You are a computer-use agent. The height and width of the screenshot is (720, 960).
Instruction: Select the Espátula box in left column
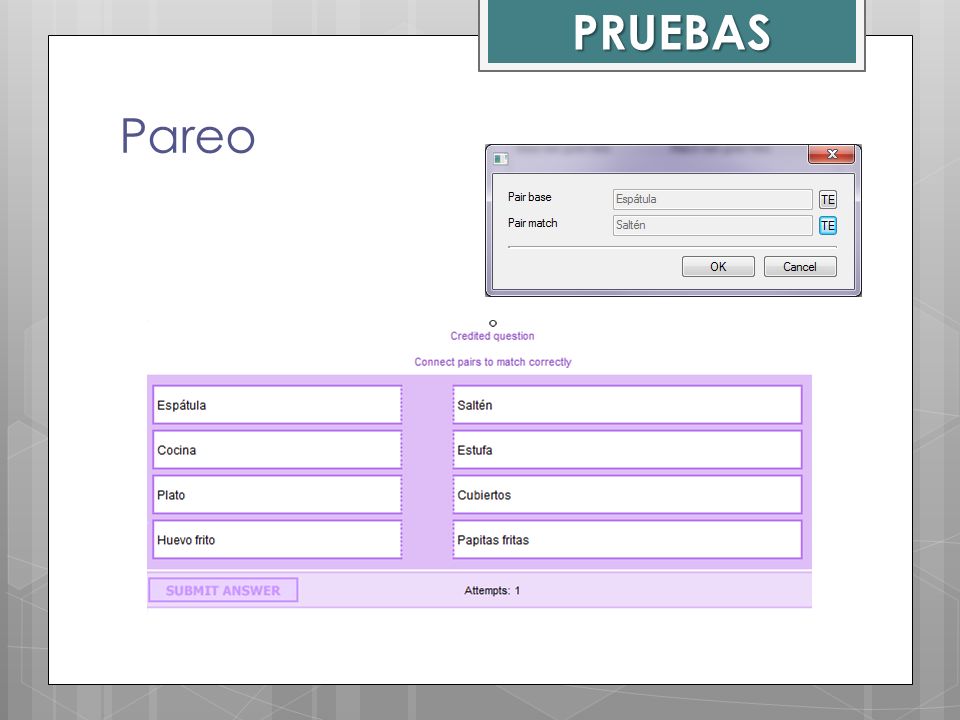pyautogui.click(x=277, y=405)
